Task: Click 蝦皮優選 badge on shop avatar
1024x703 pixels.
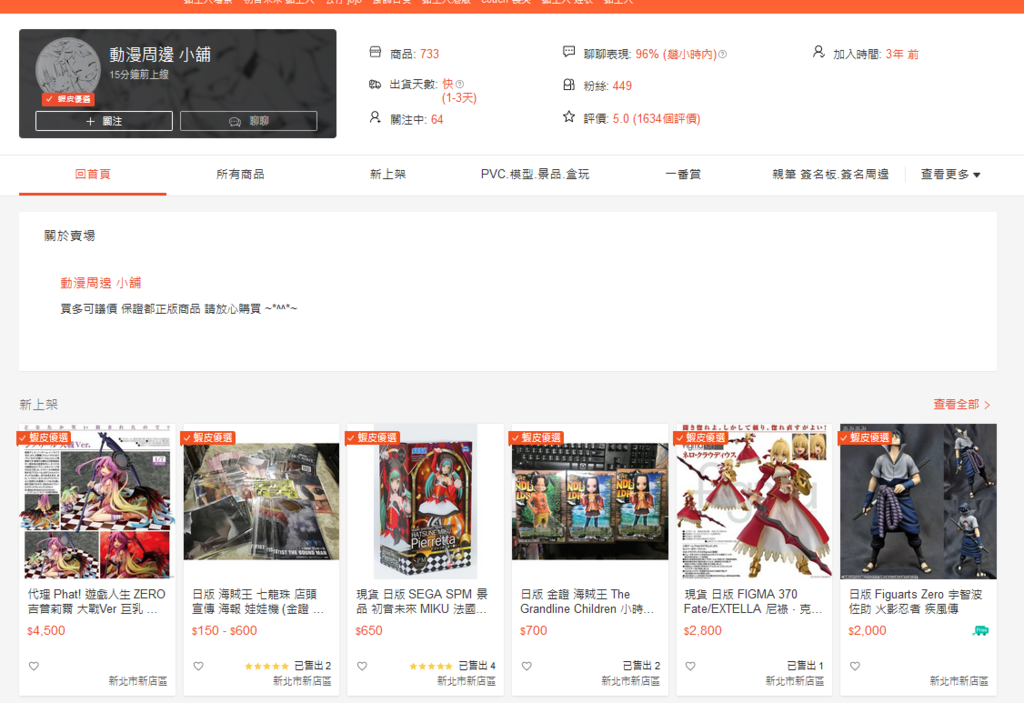Action: pyautogui.click(x=68, y=99)
